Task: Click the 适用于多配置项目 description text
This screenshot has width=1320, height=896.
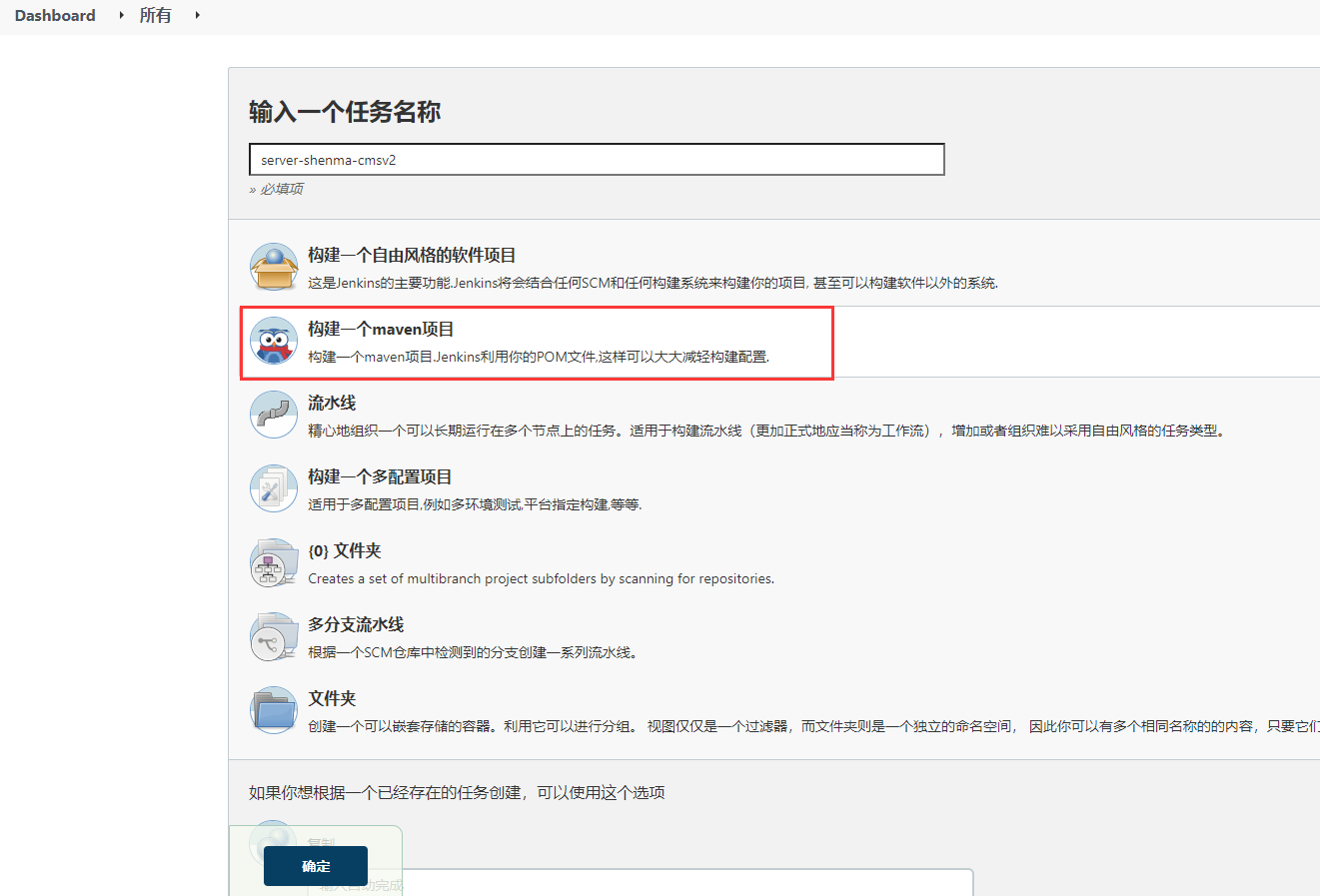Action: click(475, 504)
